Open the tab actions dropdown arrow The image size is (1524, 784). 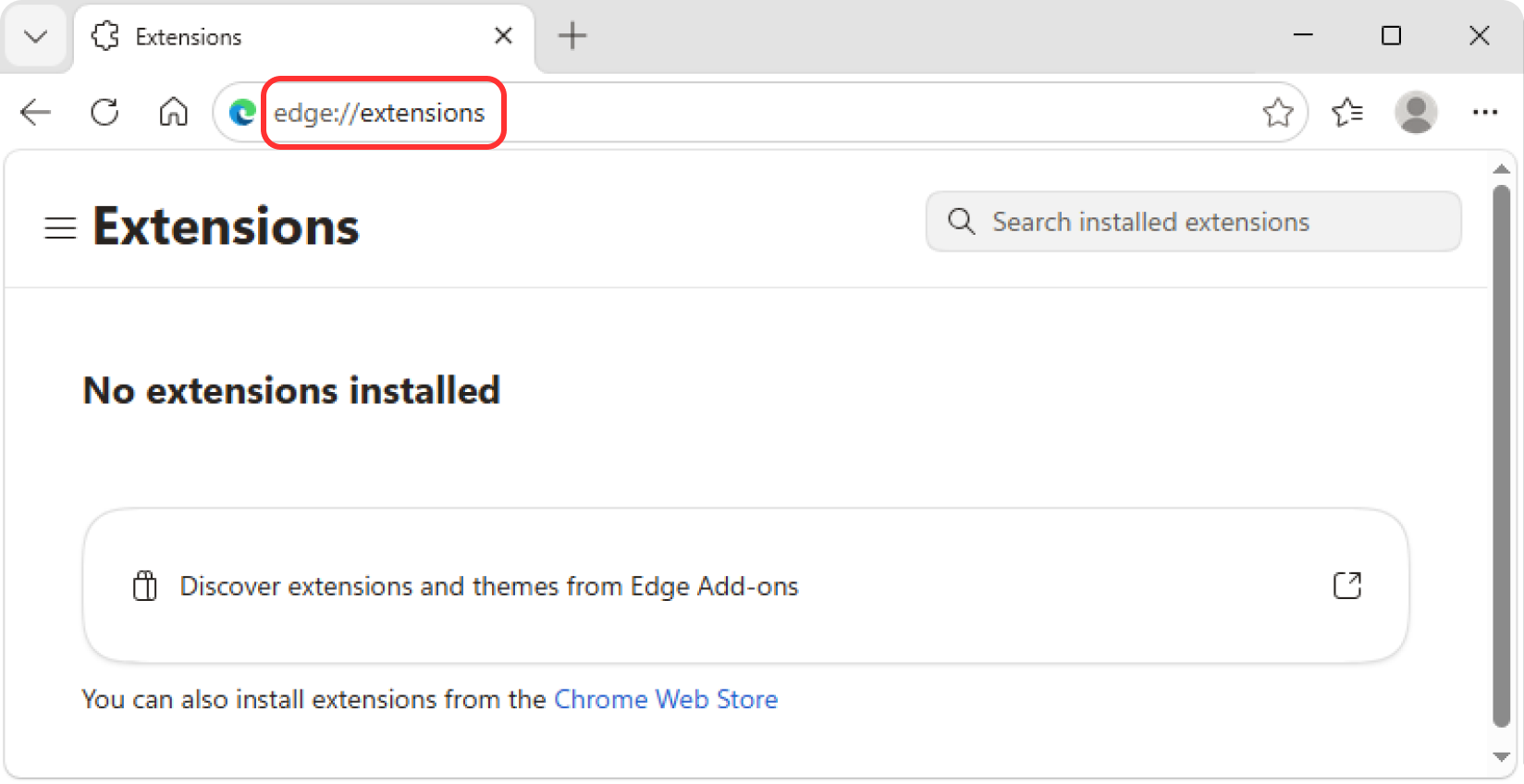click(x=36, y=37)
